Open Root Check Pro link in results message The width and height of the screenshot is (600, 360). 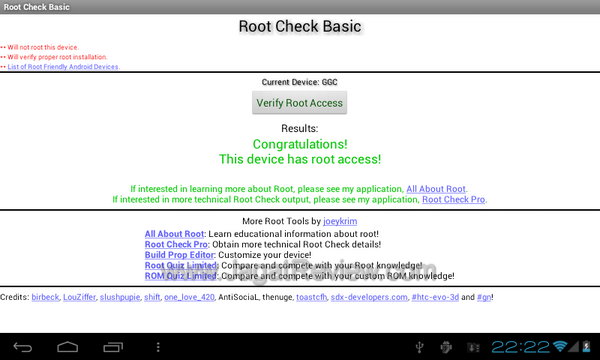pyautogui.click(x=453, y=199)
